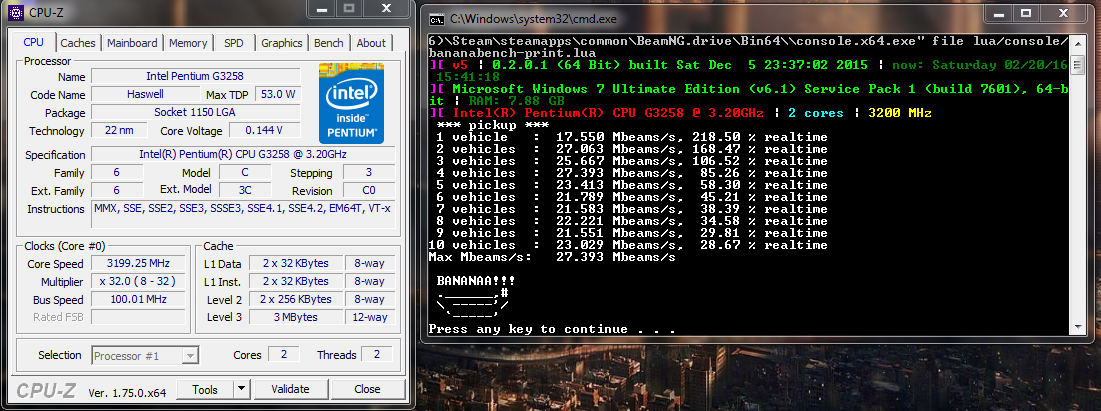The width and height of the screenshot is (1101, 411).
Task: Click the Close button in CPU-Z
Action: point(367,389)
